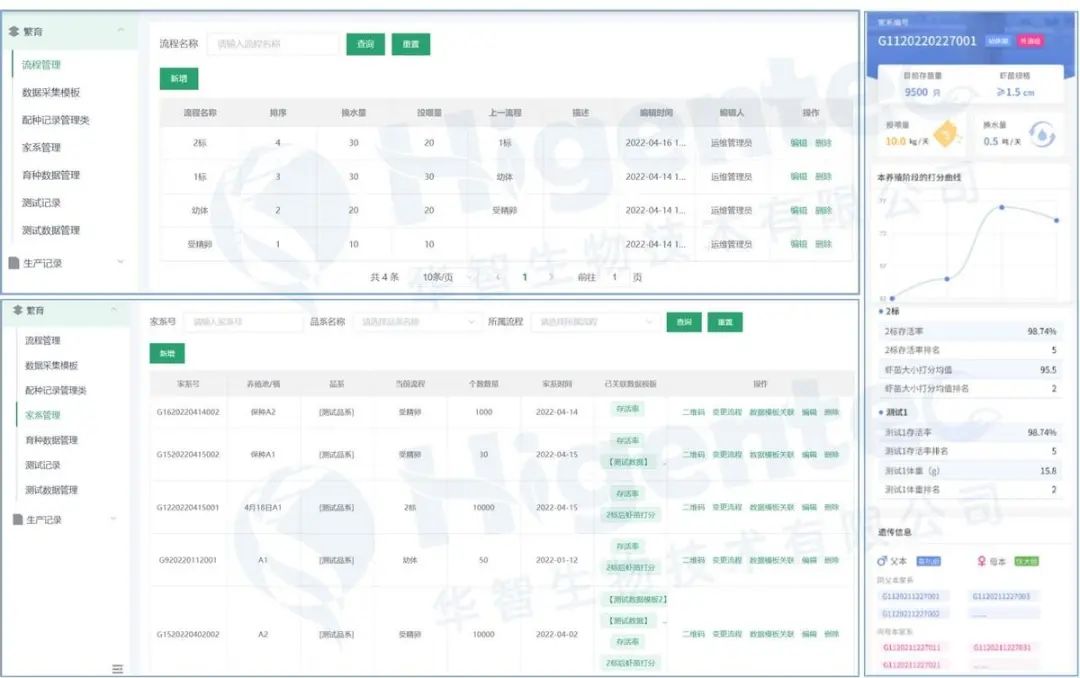The height and width of the screenshot is (678, 1080).
Task: Click the water drop icon beside 换水量
Action: click(x=1041, y=134)
